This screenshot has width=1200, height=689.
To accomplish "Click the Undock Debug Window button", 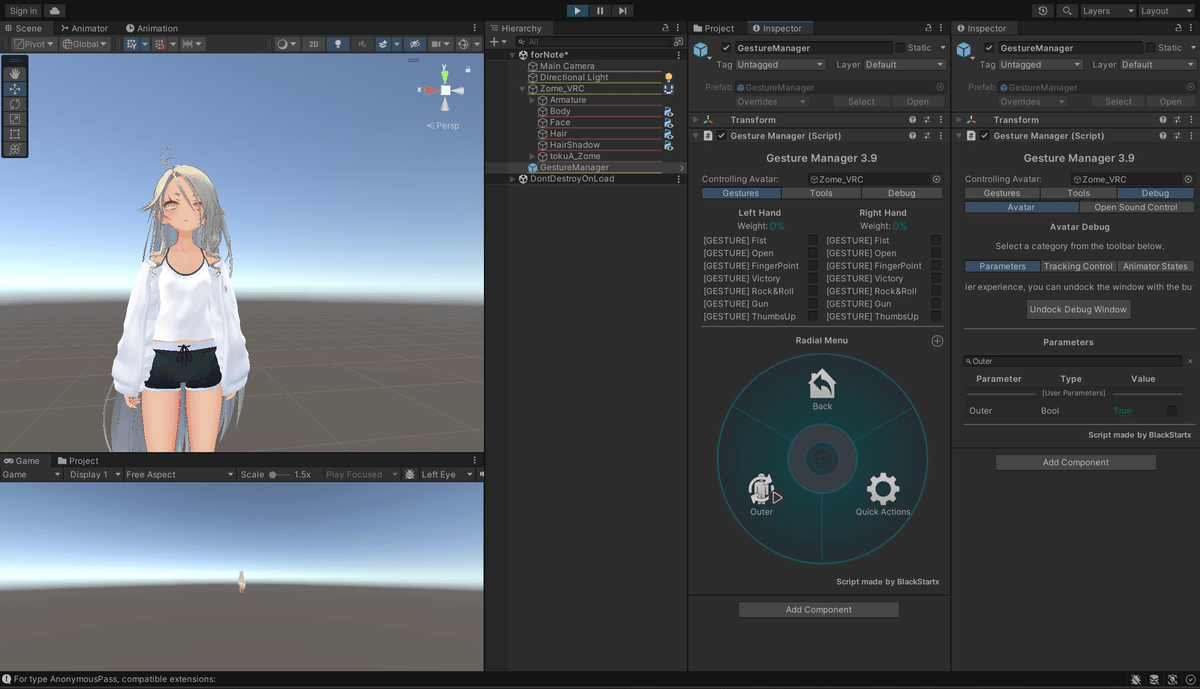I will point(1078,309).
